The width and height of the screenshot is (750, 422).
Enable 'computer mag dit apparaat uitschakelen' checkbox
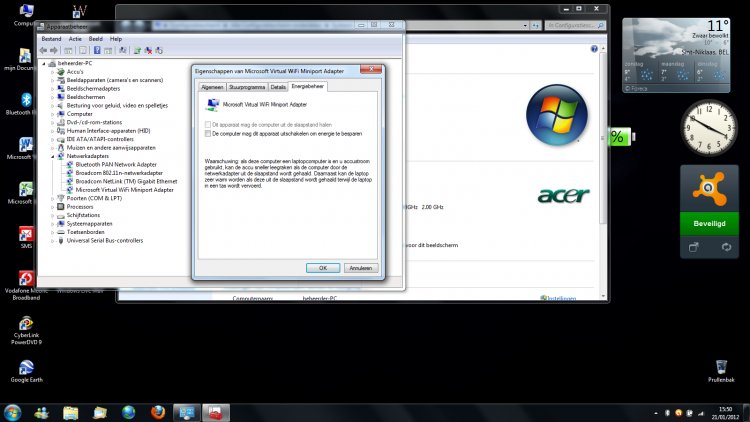click(208, 132)
